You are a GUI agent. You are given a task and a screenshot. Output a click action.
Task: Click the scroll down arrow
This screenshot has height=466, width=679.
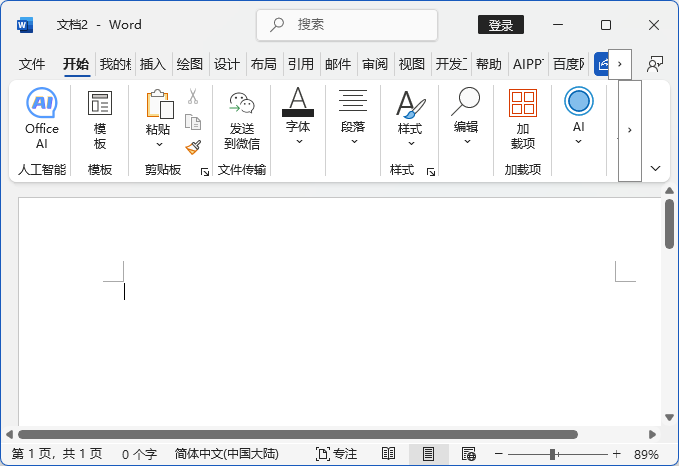[669, 417]
